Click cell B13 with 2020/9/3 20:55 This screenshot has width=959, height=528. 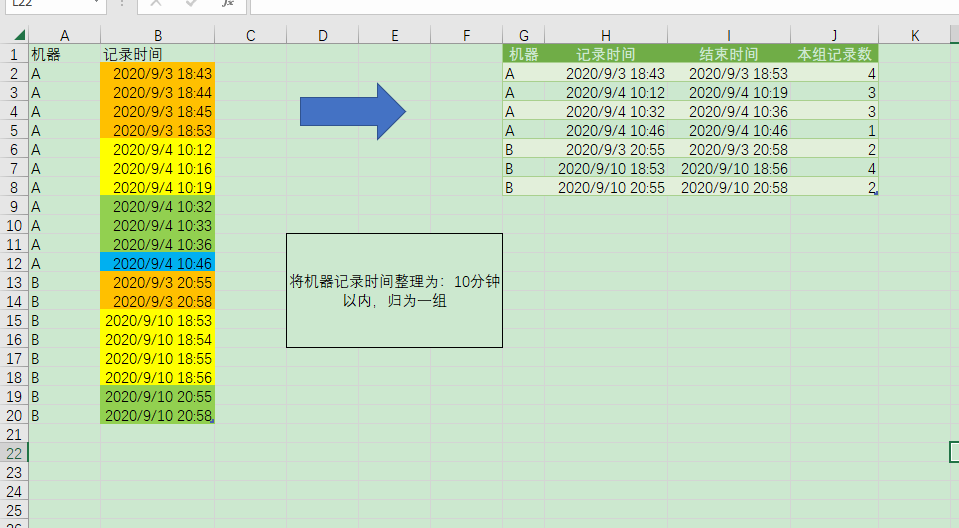click(x=158, y=282)
